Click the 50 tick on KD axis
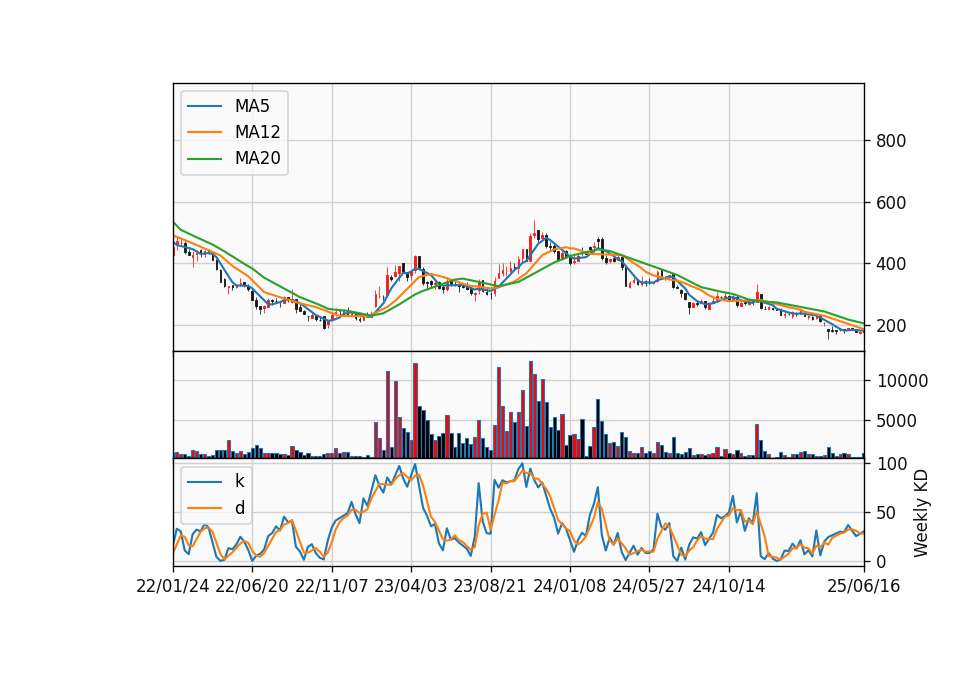The image size is (960, 690). click(x=886, y=512)
